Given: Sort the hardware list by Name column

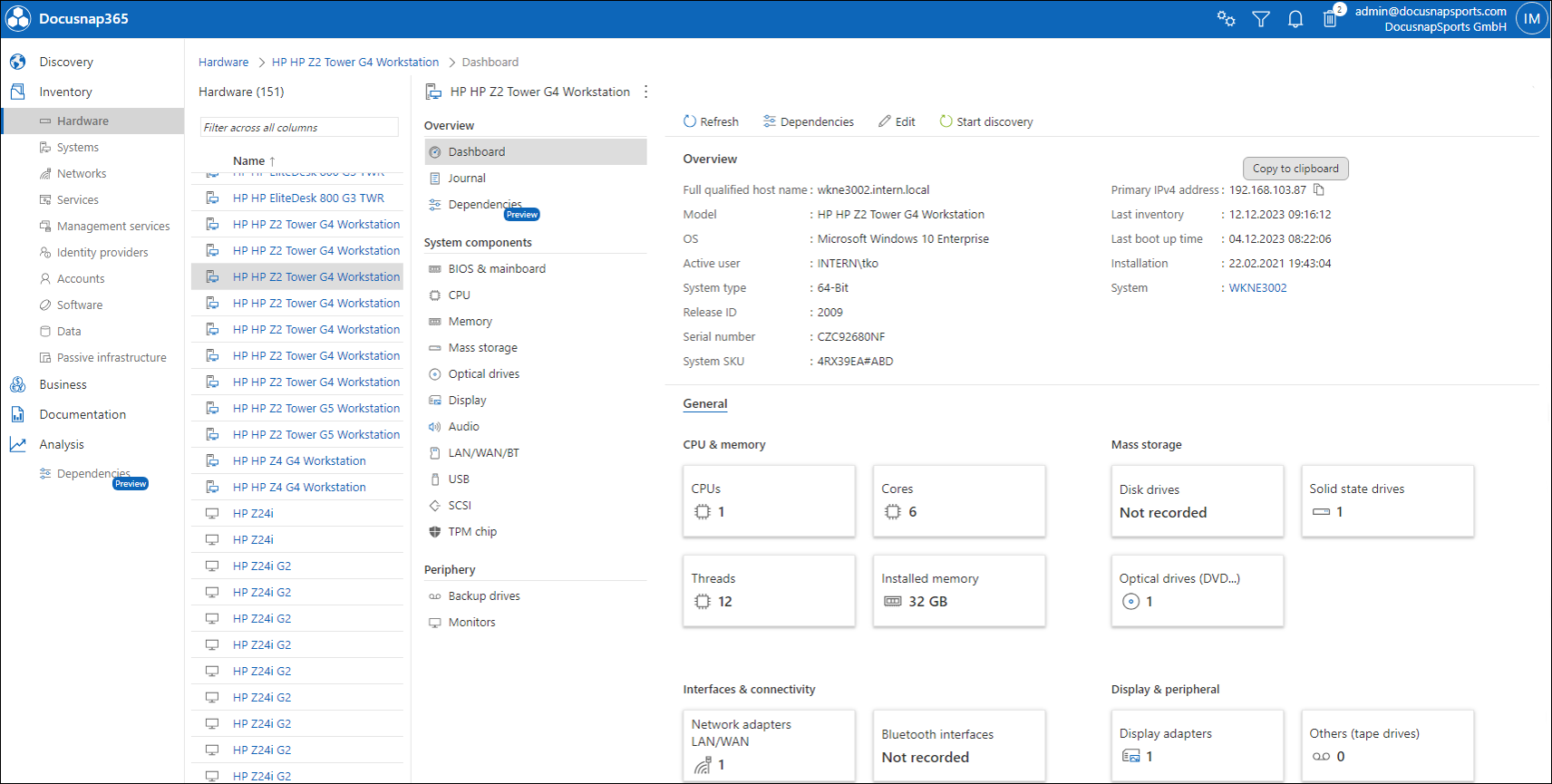Looking at the screenshot, I should 254,160.
